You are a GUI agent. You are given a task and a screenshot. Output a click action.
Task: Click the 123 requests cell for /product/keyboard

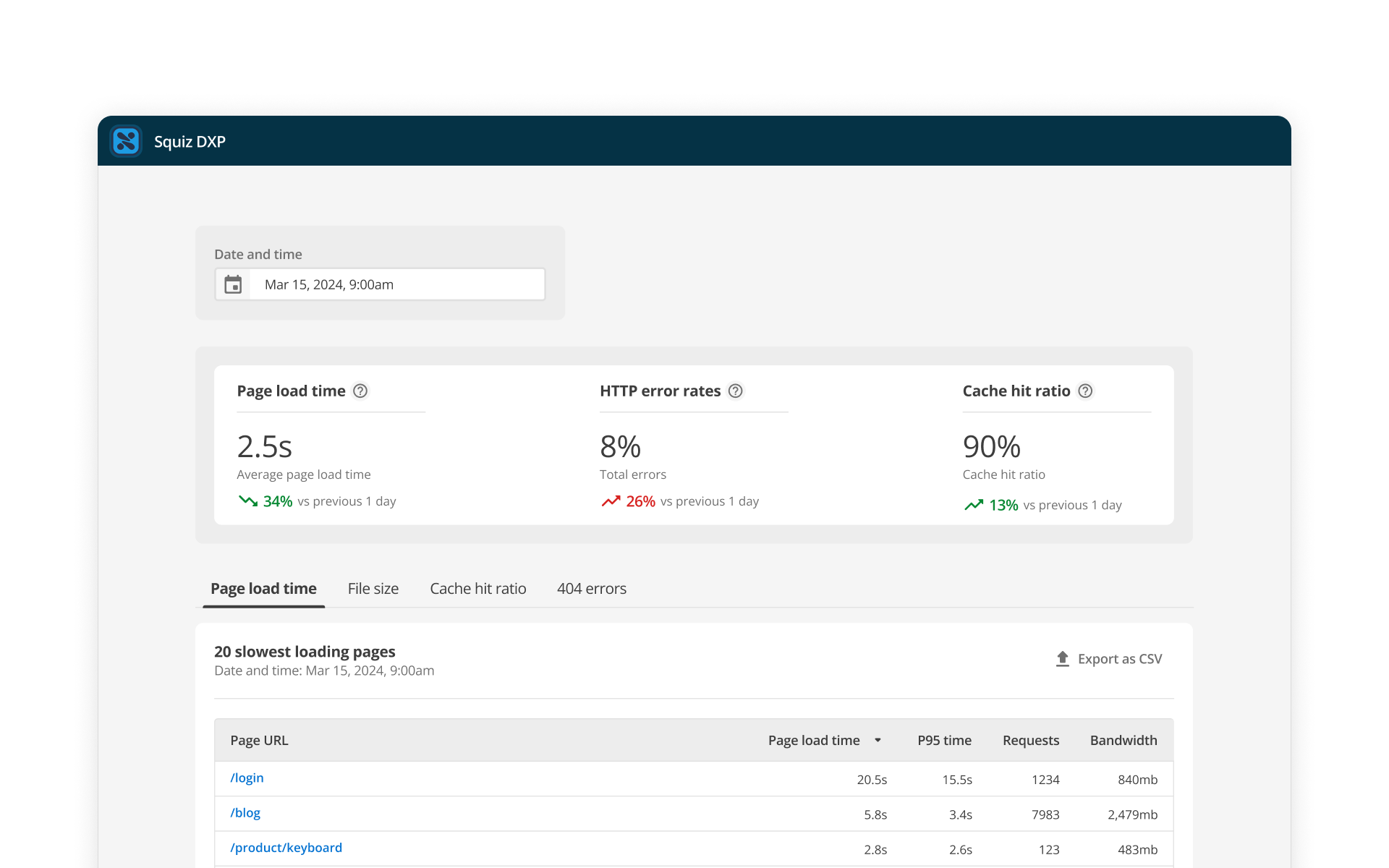(1049, 849)
